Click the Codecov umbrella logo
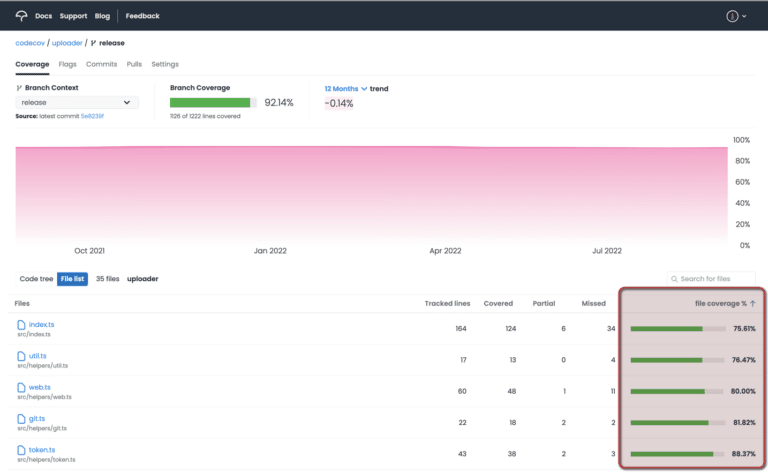Image resolution: width=768 pixels, height=473 pixels. click(22, 16)
